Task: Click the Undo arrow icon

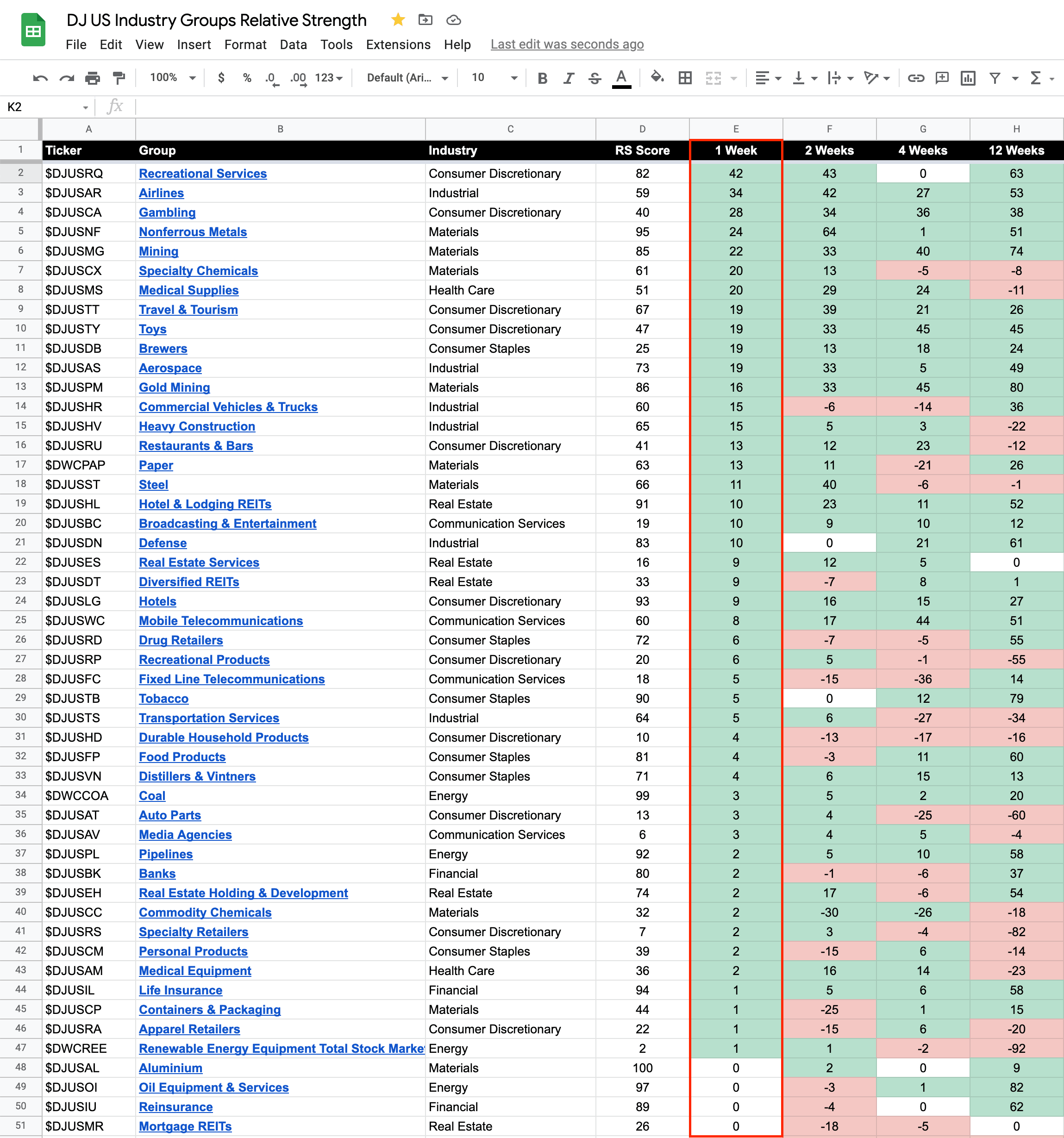Action: coord(39,78)
